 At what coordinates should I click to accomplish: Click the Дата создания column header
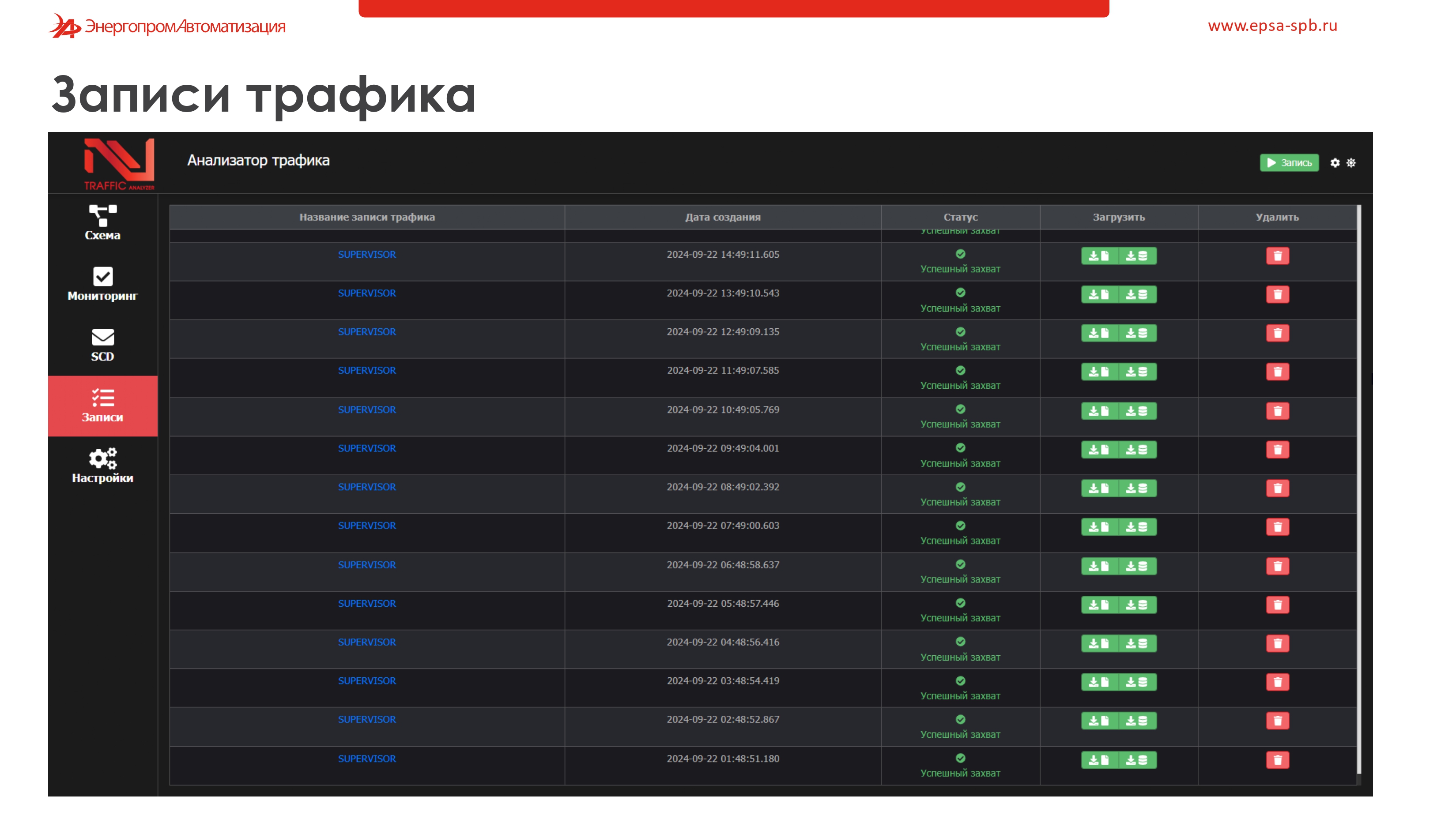click(x=722, y=216)
